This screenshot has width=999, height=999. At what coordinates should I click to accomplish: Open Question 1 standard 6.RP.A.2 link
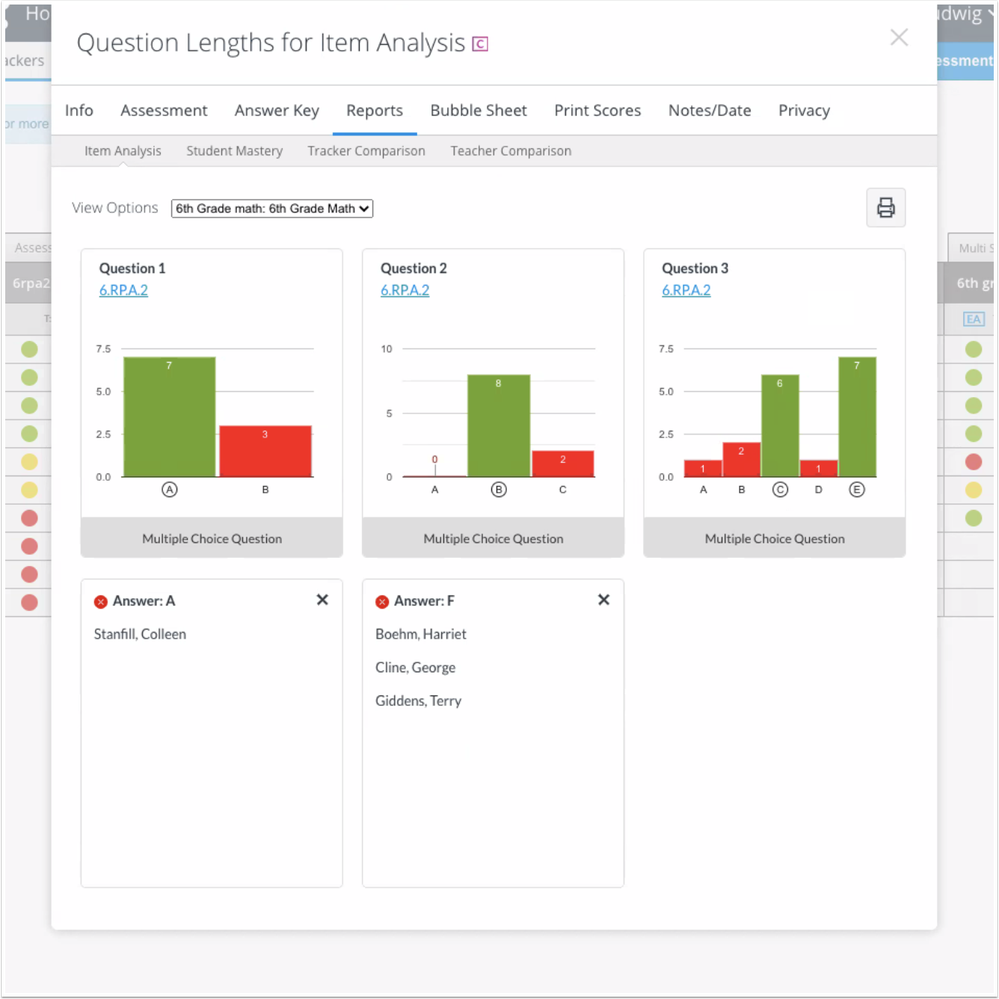[x=124, y=291]
